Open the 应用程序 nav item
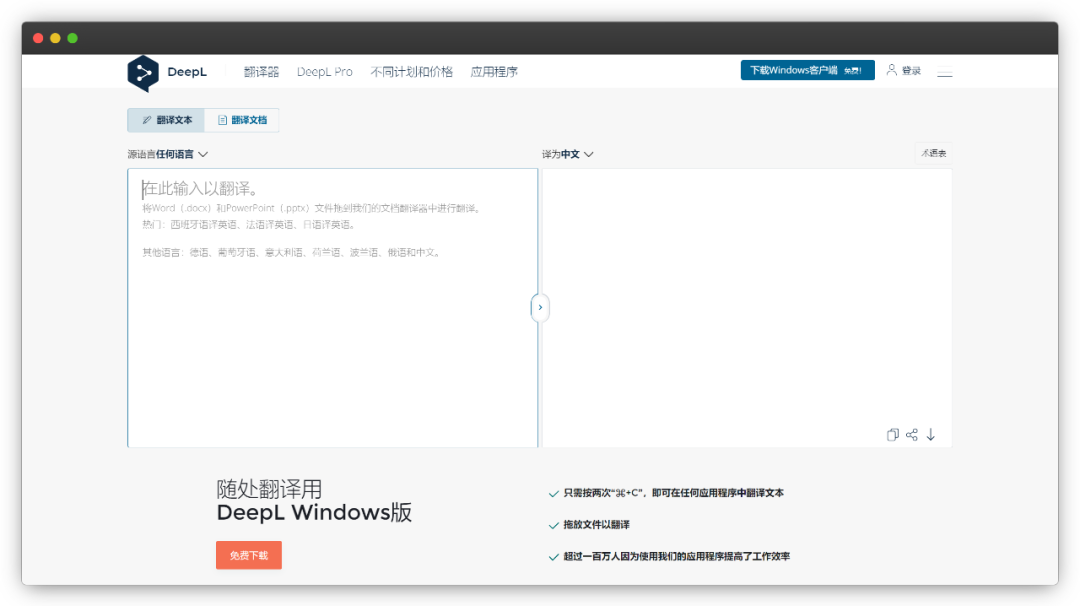The height and width of the screenshot is (606, 1080). tap(494, 72)
